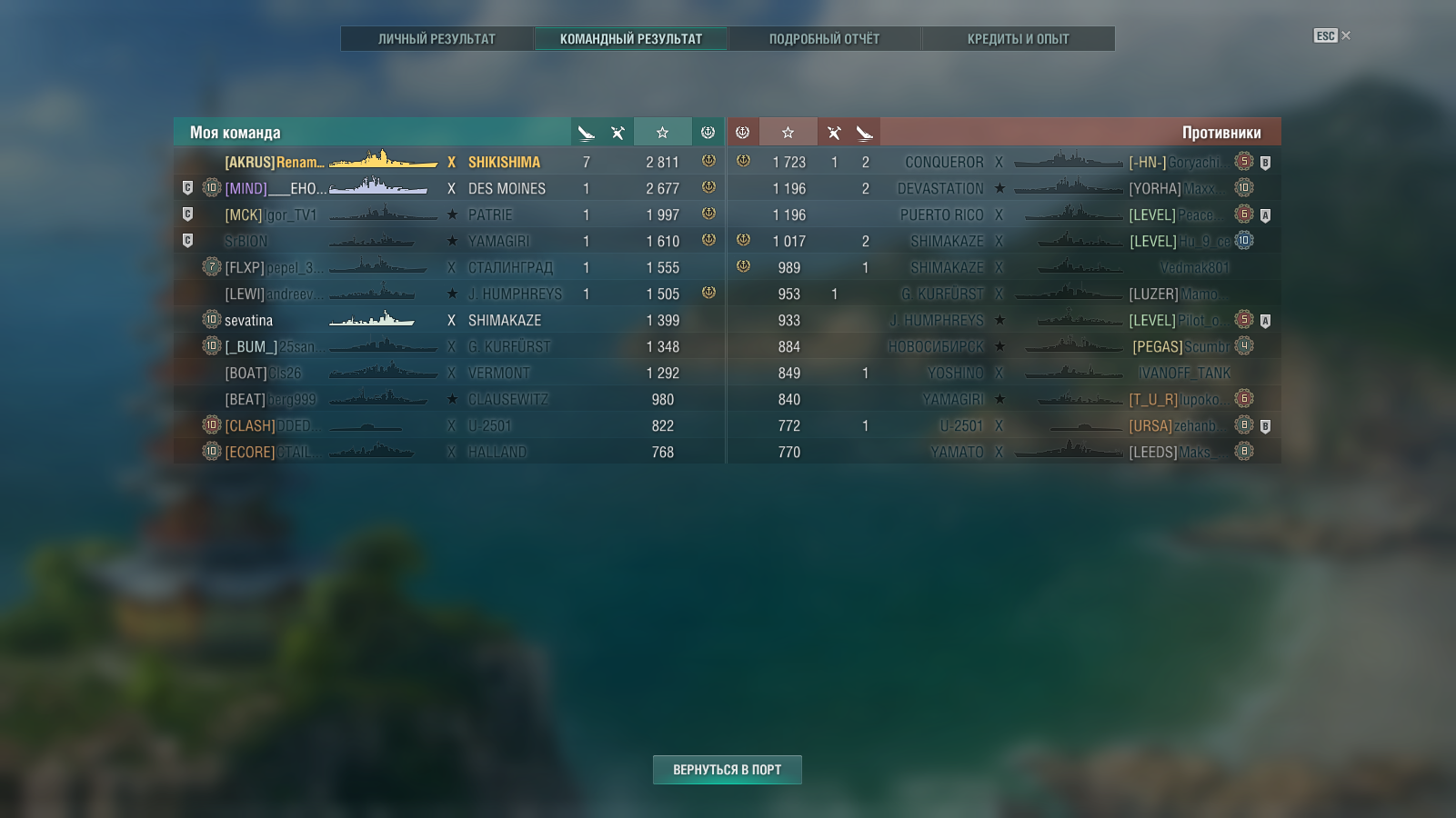The image size is (1456, 818).
Task: Open the Подробный отчёт tab
Action: [824, 39]
